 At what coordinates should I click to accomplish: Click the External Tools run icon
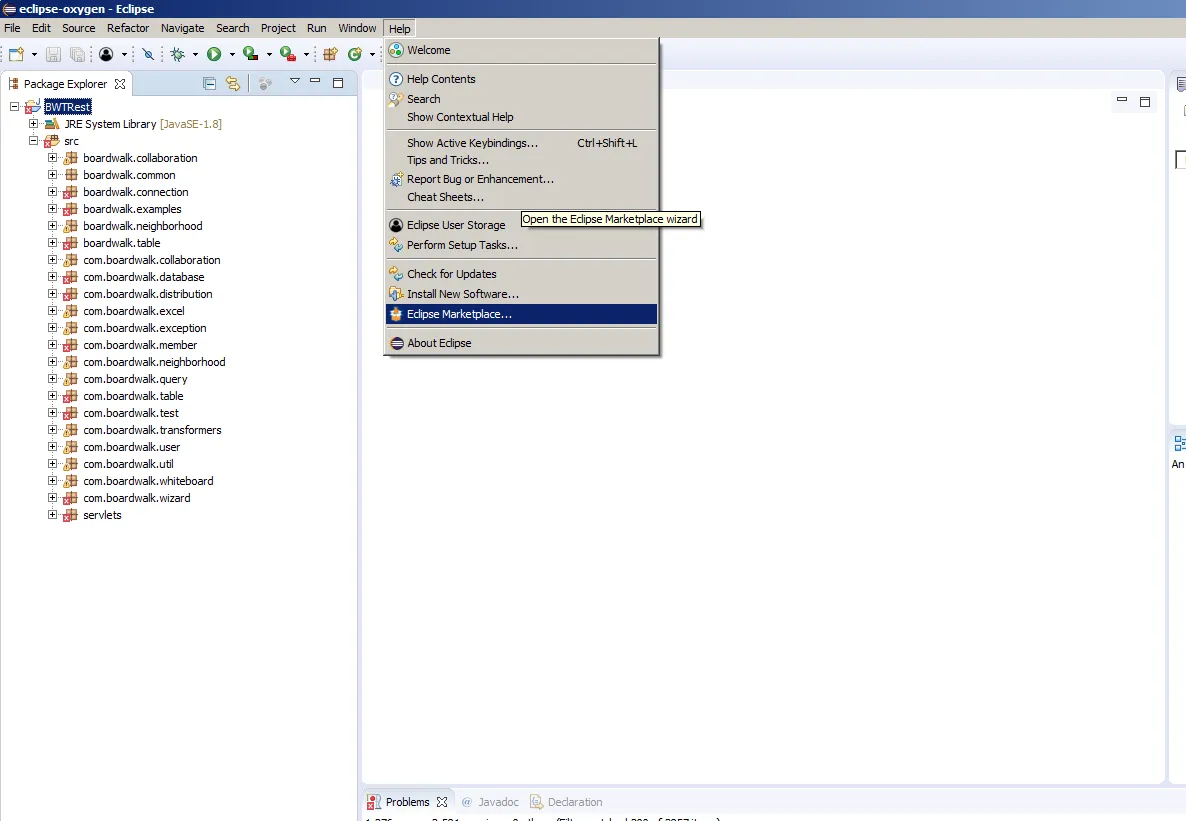tap(287, 54)
